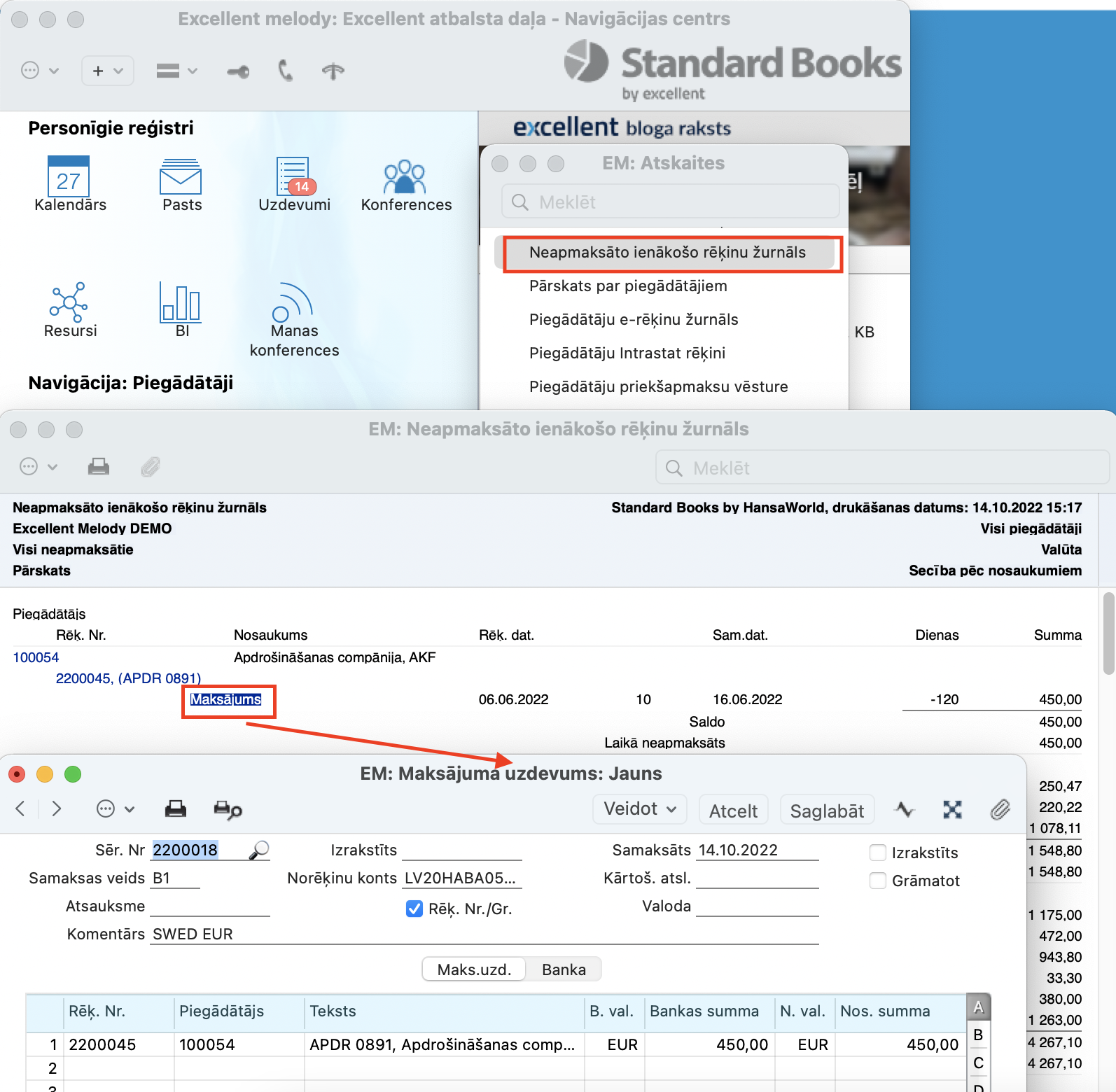
Task: Click the Maksājums link in report
Action: point(226,699)
